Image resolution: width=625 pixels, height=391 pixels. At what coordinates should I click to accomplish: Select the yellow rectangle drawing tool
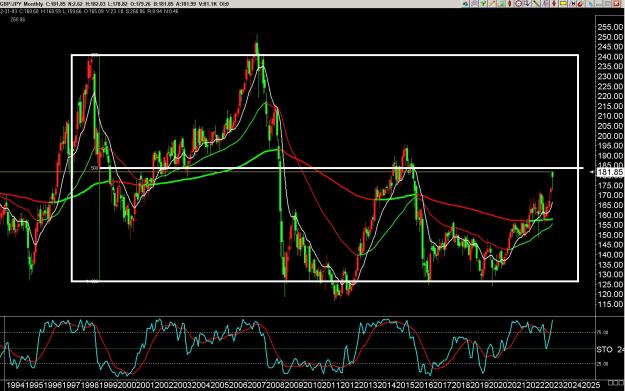(563, 4)
